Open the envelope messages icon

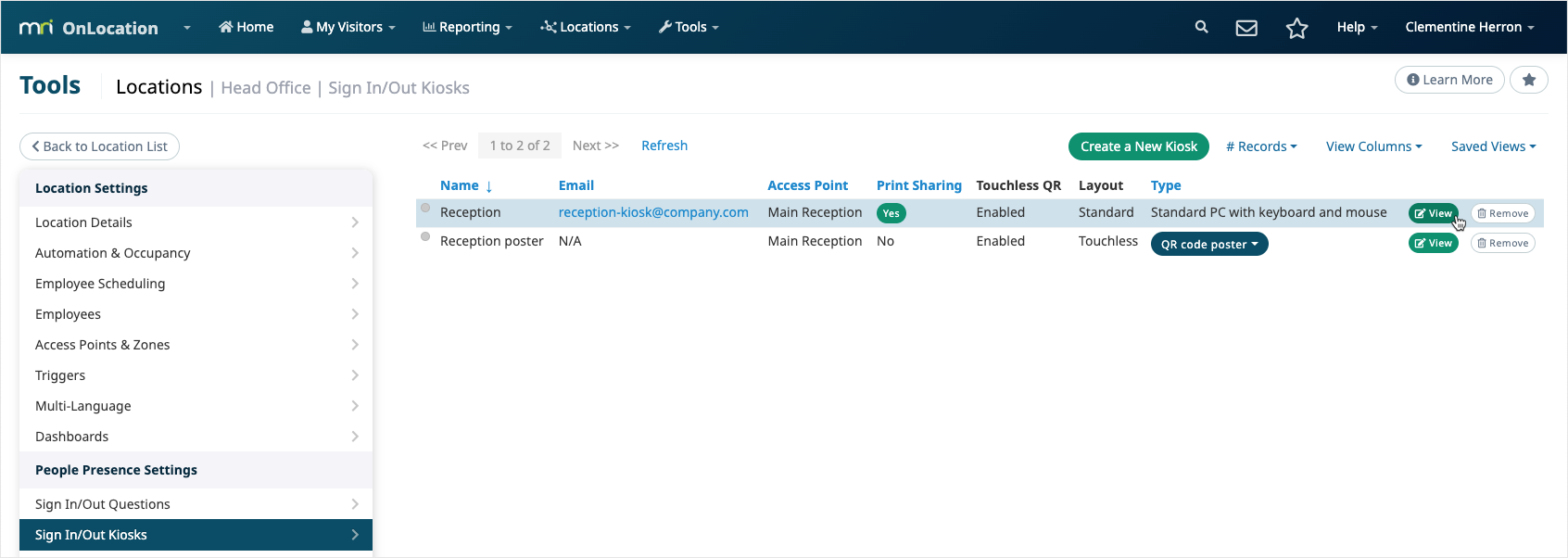(1246, 28)
